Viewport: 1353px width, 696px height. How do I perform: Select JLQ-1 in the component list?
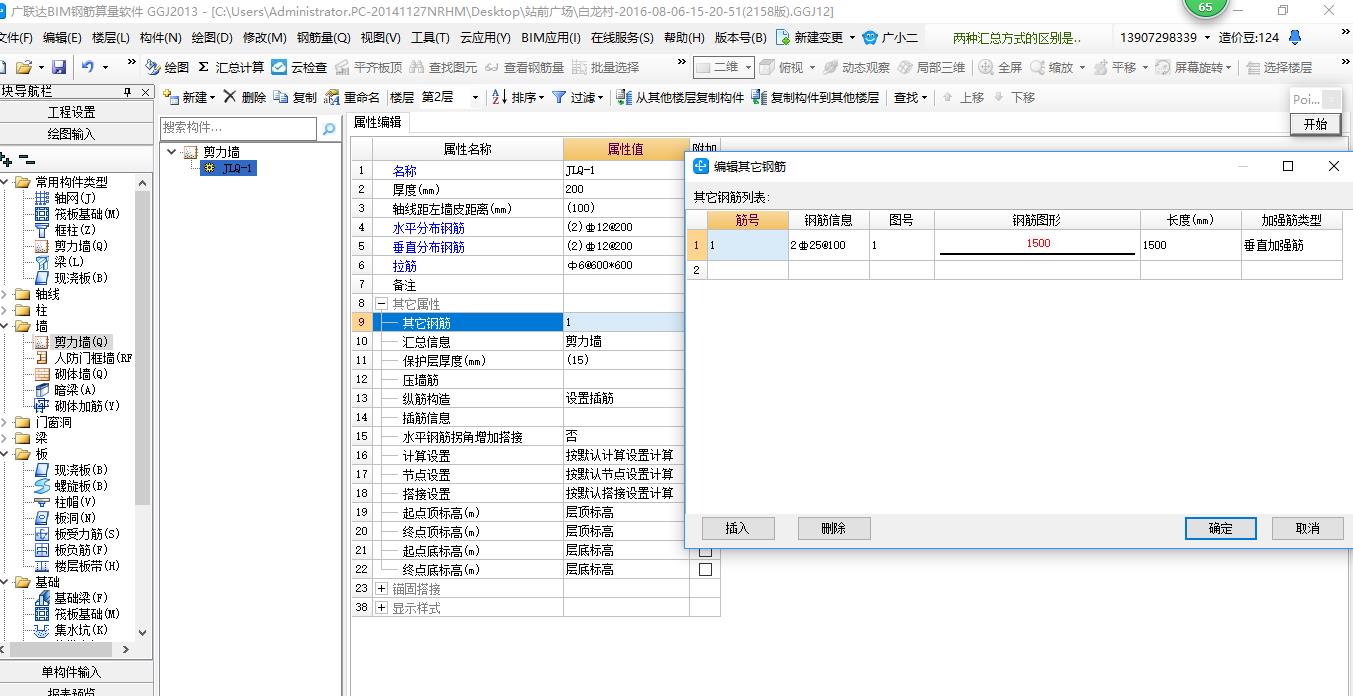tap(229, 168)
